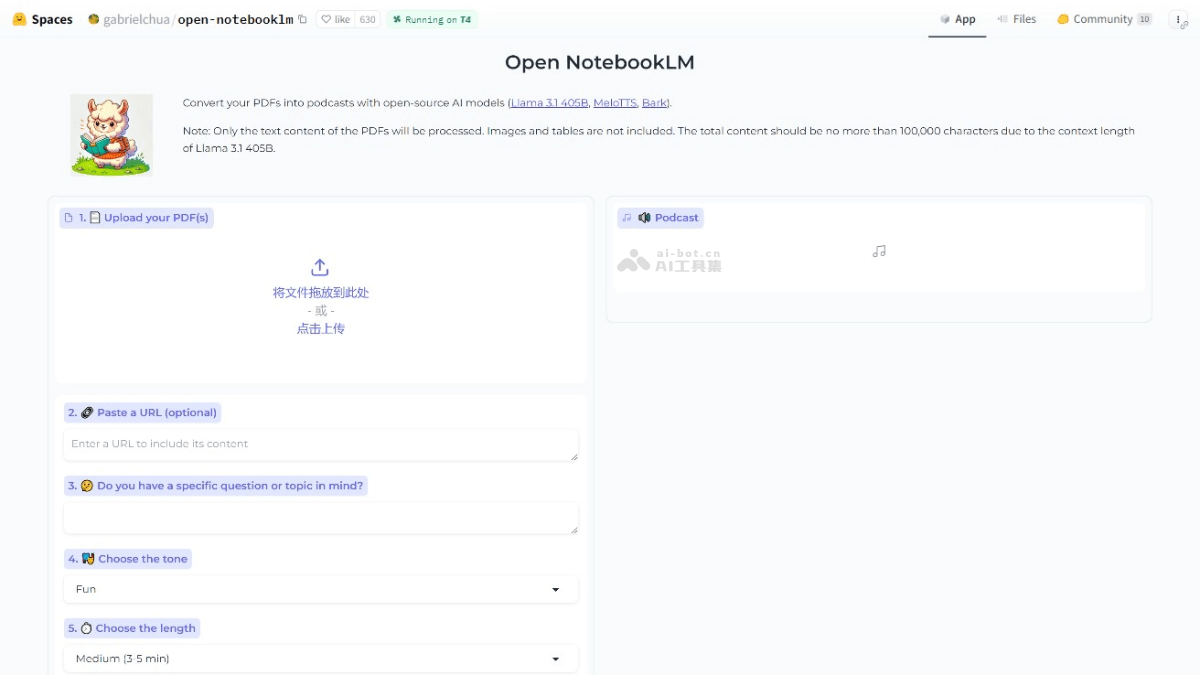1200x675 pixels.
Task: Click the URL input field
Action: (x=320, y=444)
